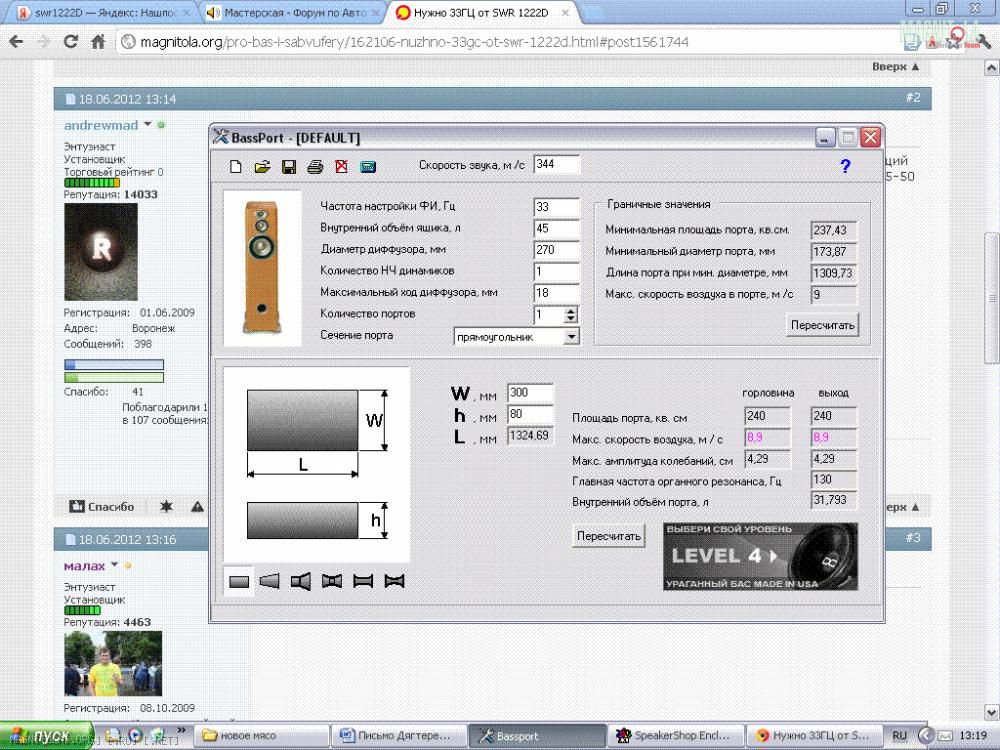
Task: Click the Частота настройки ФИ input field
Action: 556,207
